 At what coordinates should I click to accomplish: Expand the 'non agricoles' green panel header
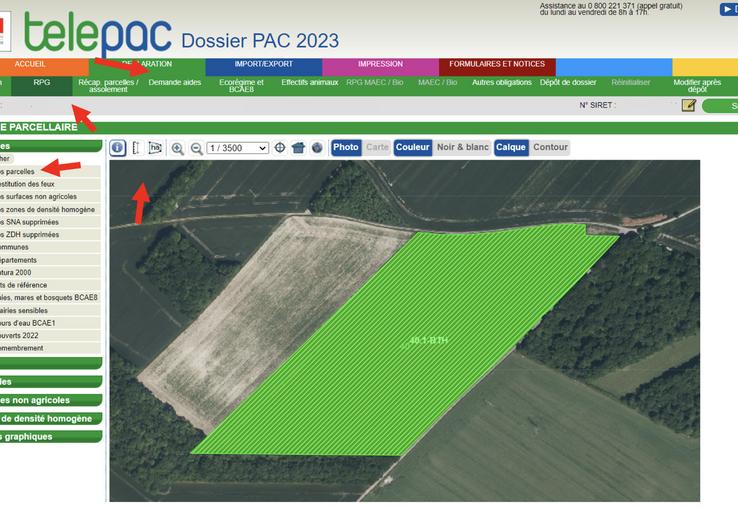(50, 400)
